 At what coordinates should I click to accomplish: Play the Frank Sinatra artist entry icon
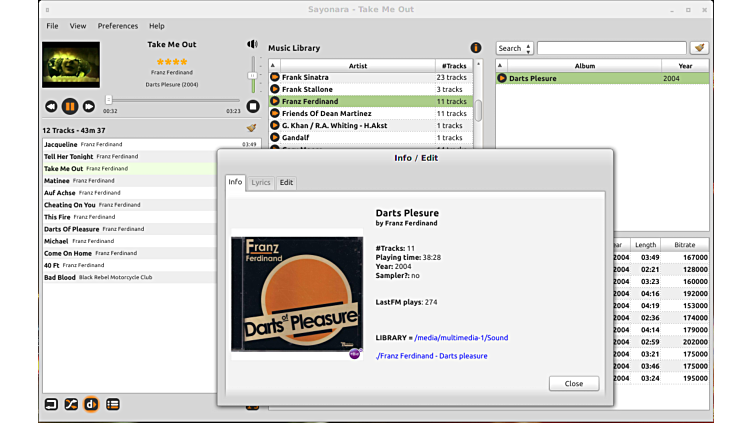point(275,77)
